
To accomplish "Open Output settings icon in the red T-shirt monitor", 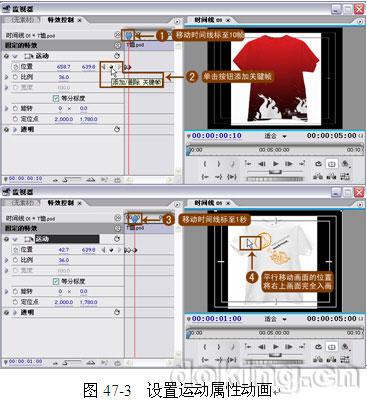I will [x=345, y=164].
